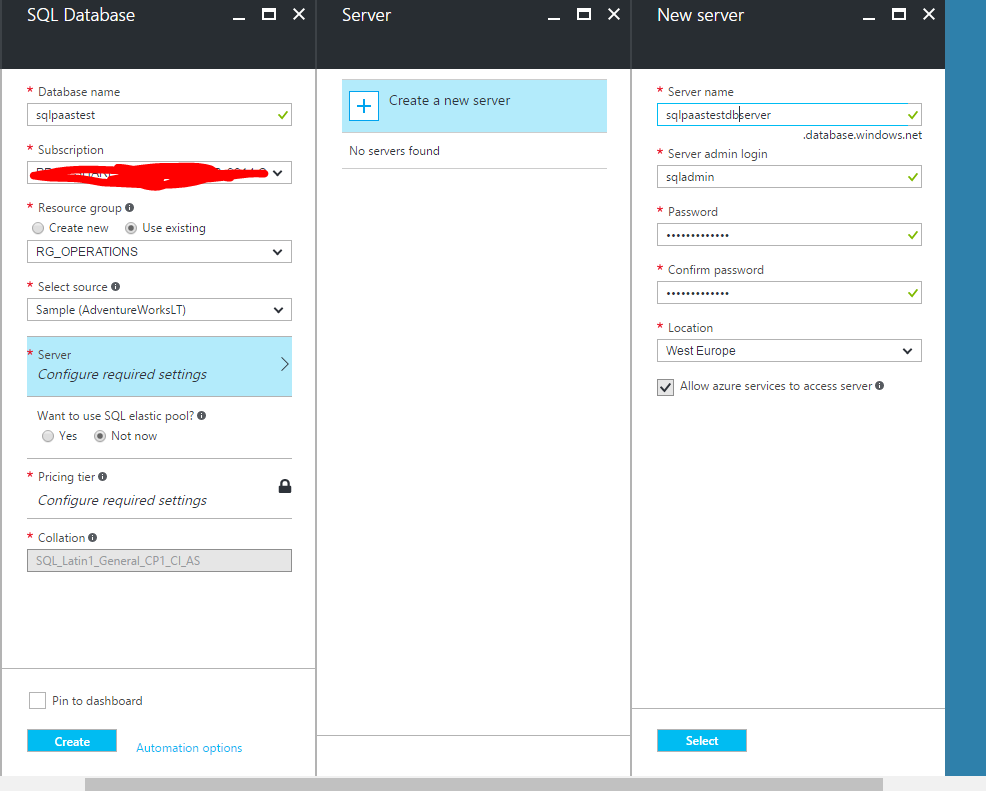The width and height of the screenshot is (986, 791).
Task: Click the Create button
Action: coord(71,740)
